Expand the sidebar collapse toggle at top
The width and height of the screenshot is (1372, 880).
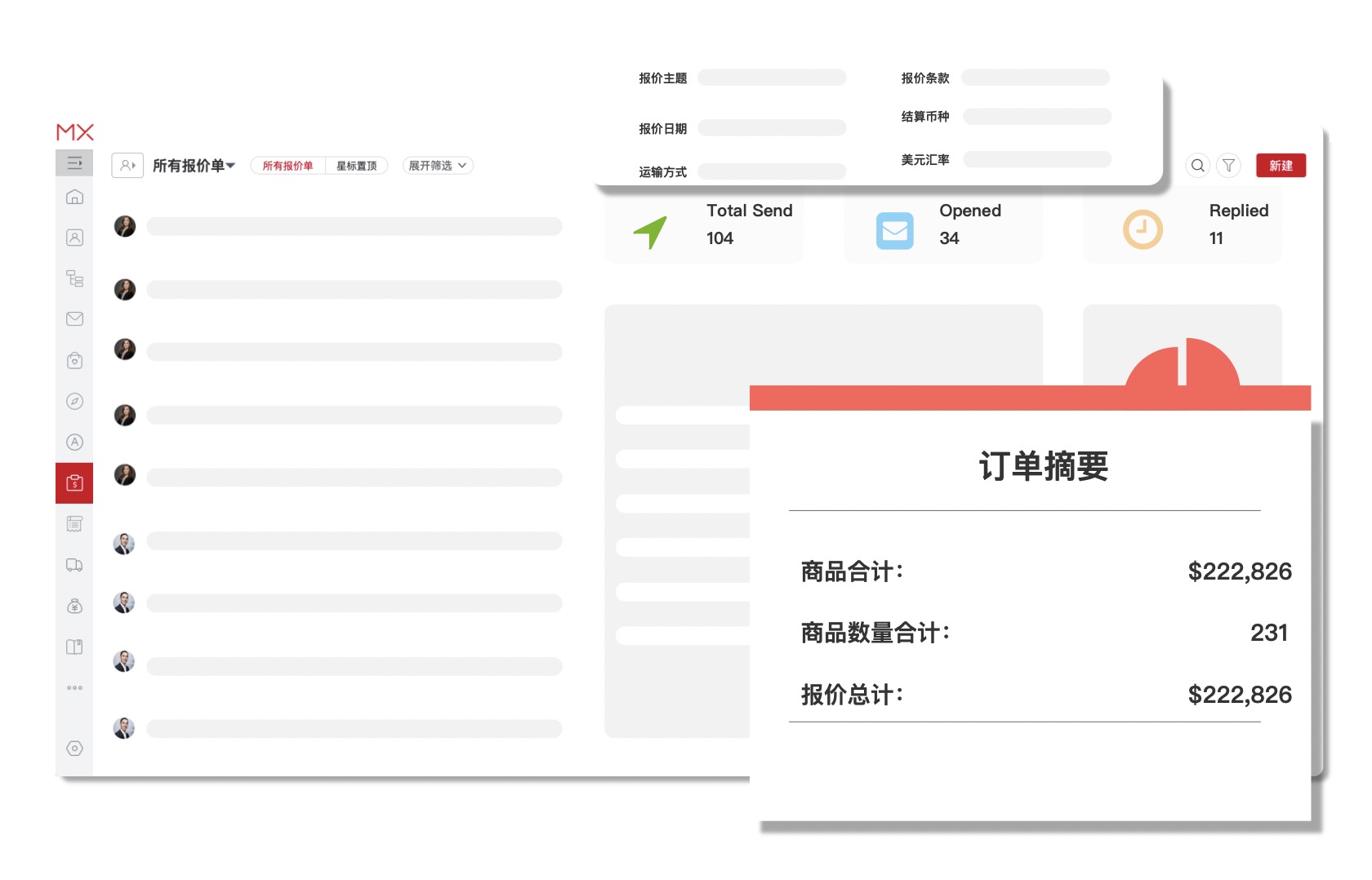coord(74,163)
